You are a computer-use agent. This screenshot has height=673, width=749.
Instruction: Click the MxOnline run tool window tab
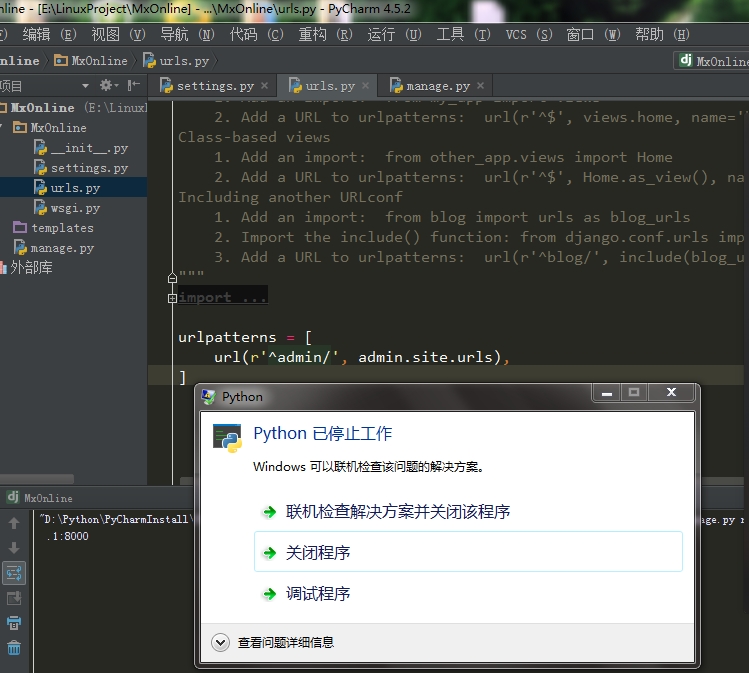coord(40,498)
